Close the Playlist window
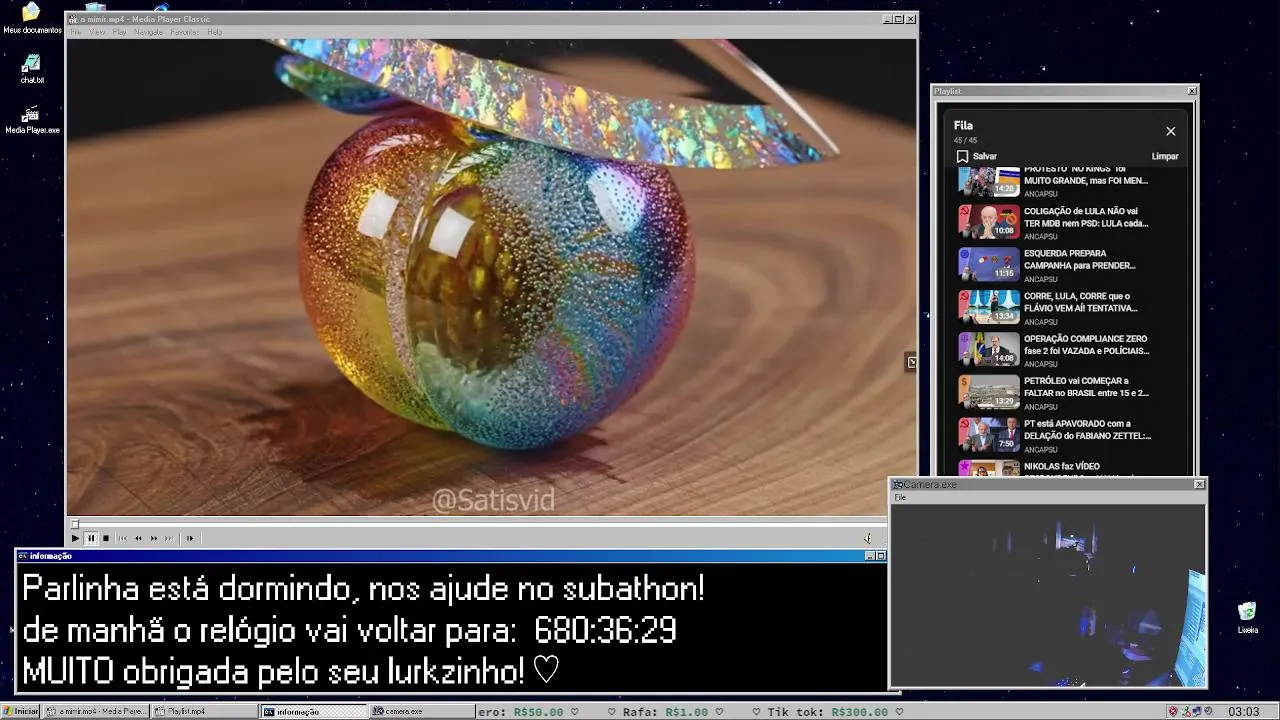This screenshot has height=720, width=1280. tap(1191, 91)
